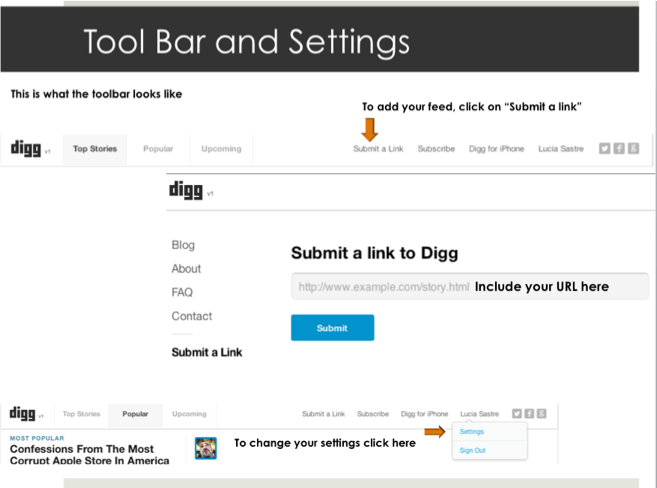
Task: Open the Contact link
Action: click(191, 316)
